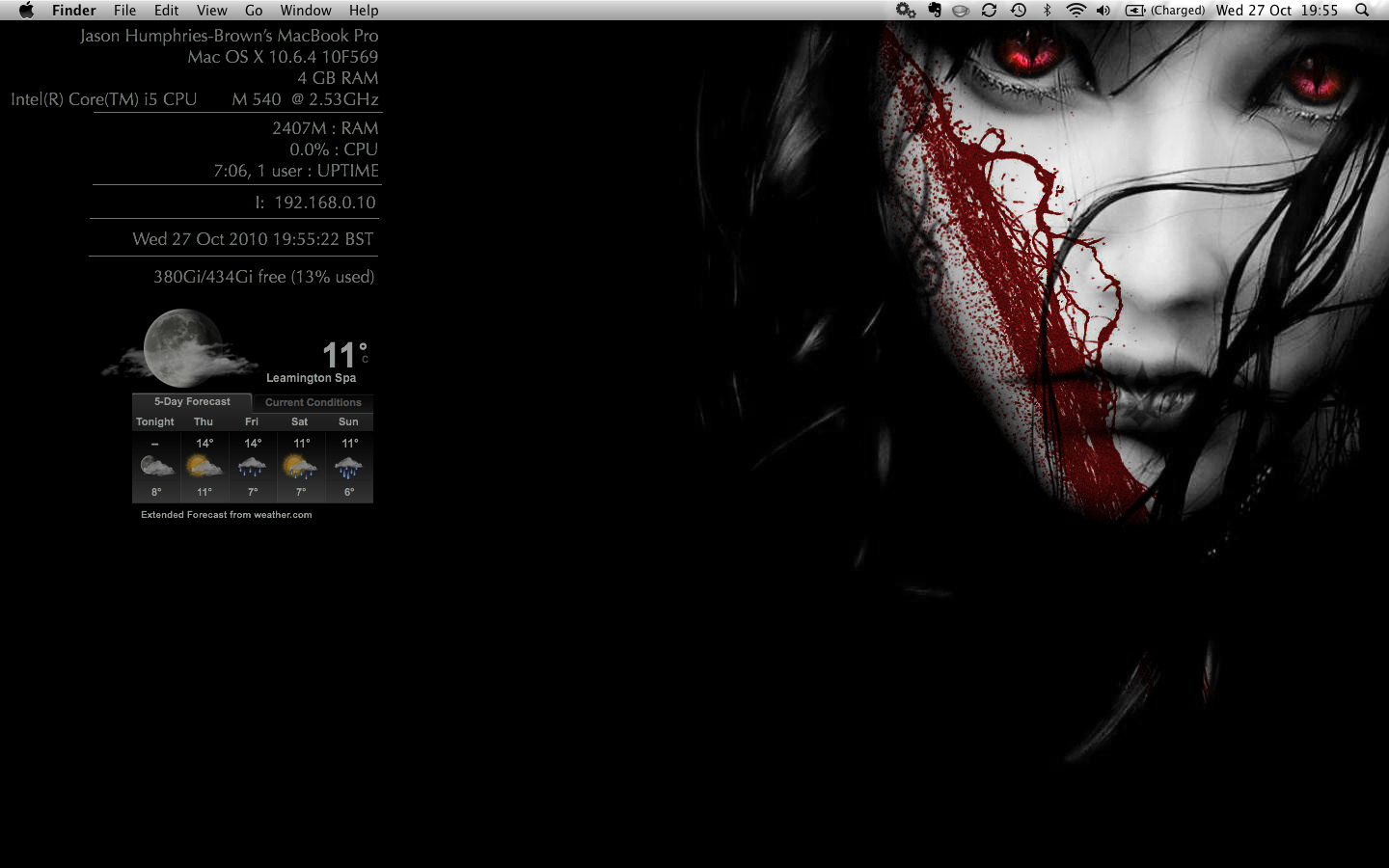The width and height of the screenshot is (1389, 868).
Task: Click Sat sun and showers forecast icon
Action: [x=300, y=468]
